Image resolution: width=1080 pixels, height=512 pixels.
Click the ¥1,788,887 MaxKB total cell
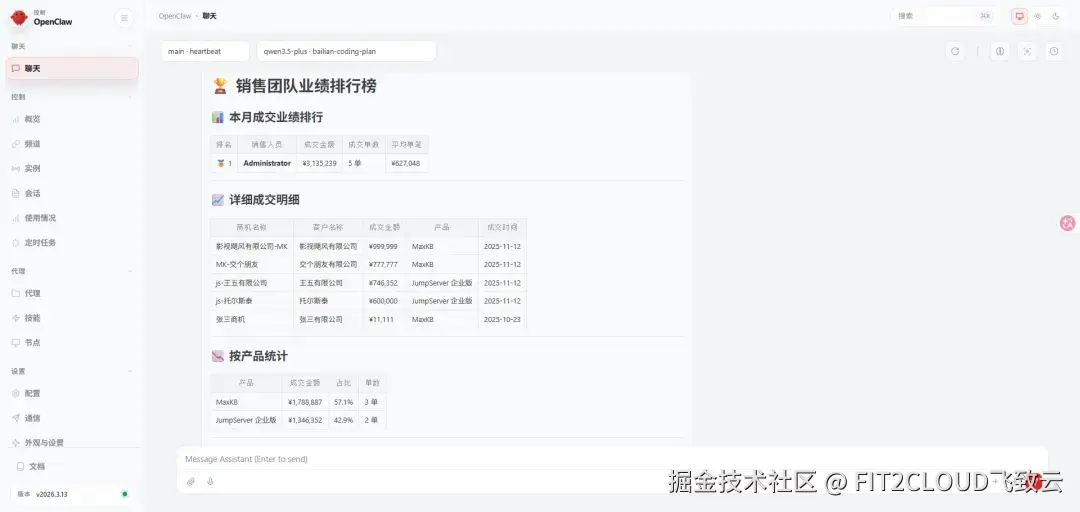coord(305,402)
